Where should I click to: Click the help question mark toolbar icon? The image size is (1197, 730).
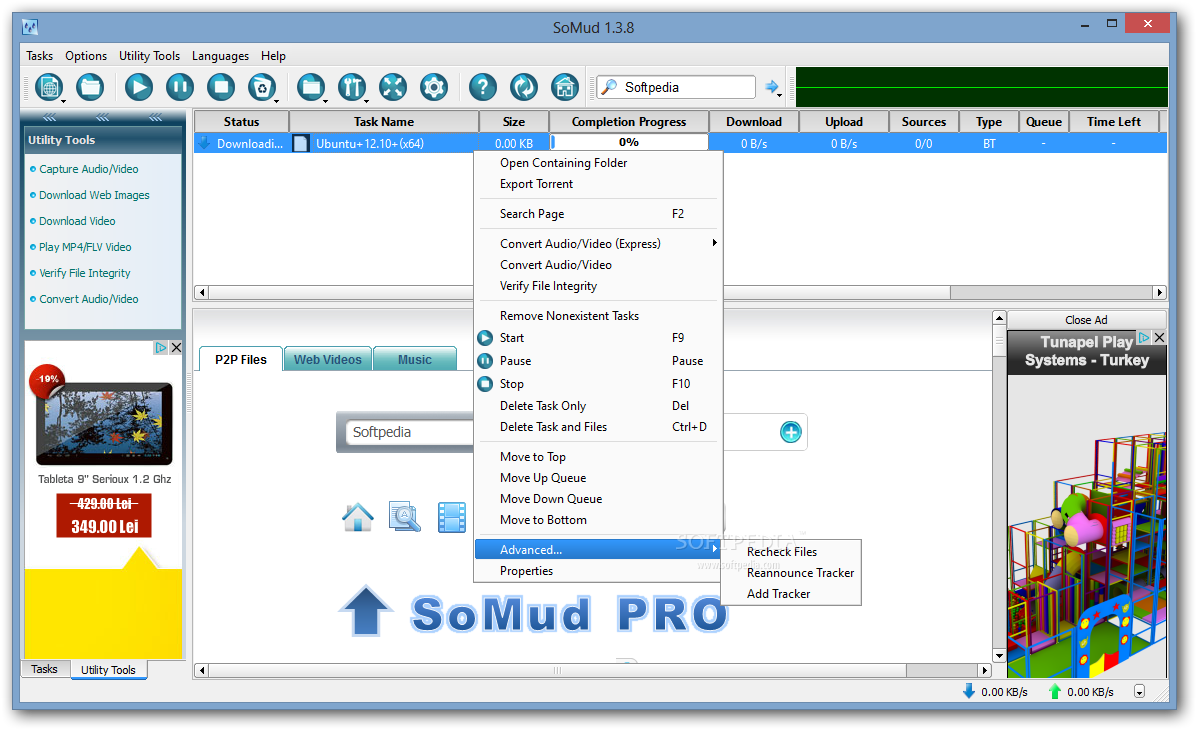point(482,87)
